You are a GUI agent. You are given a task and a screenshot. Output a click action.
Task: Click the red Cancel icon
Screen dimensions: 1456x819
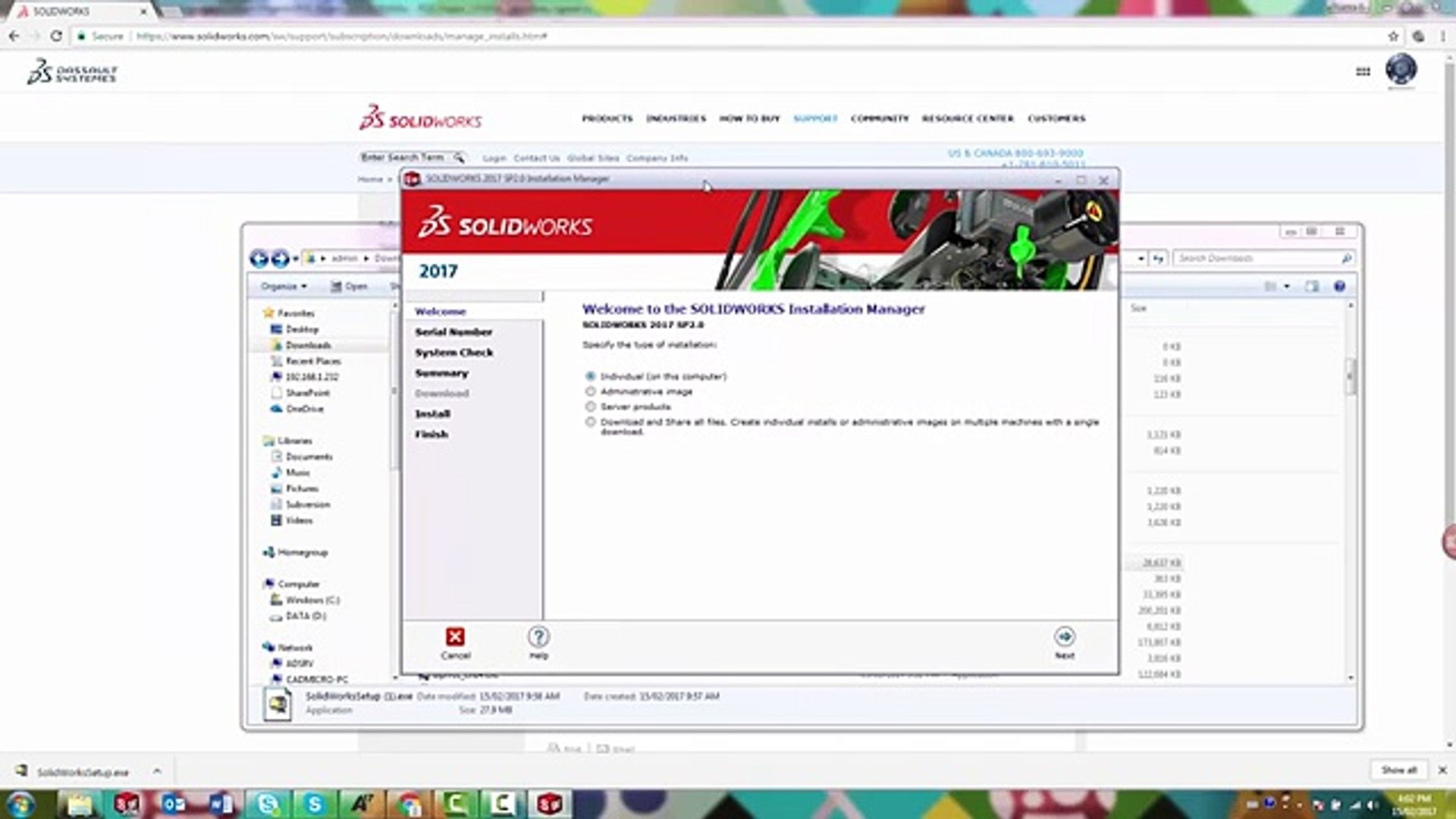pos(455,637)
